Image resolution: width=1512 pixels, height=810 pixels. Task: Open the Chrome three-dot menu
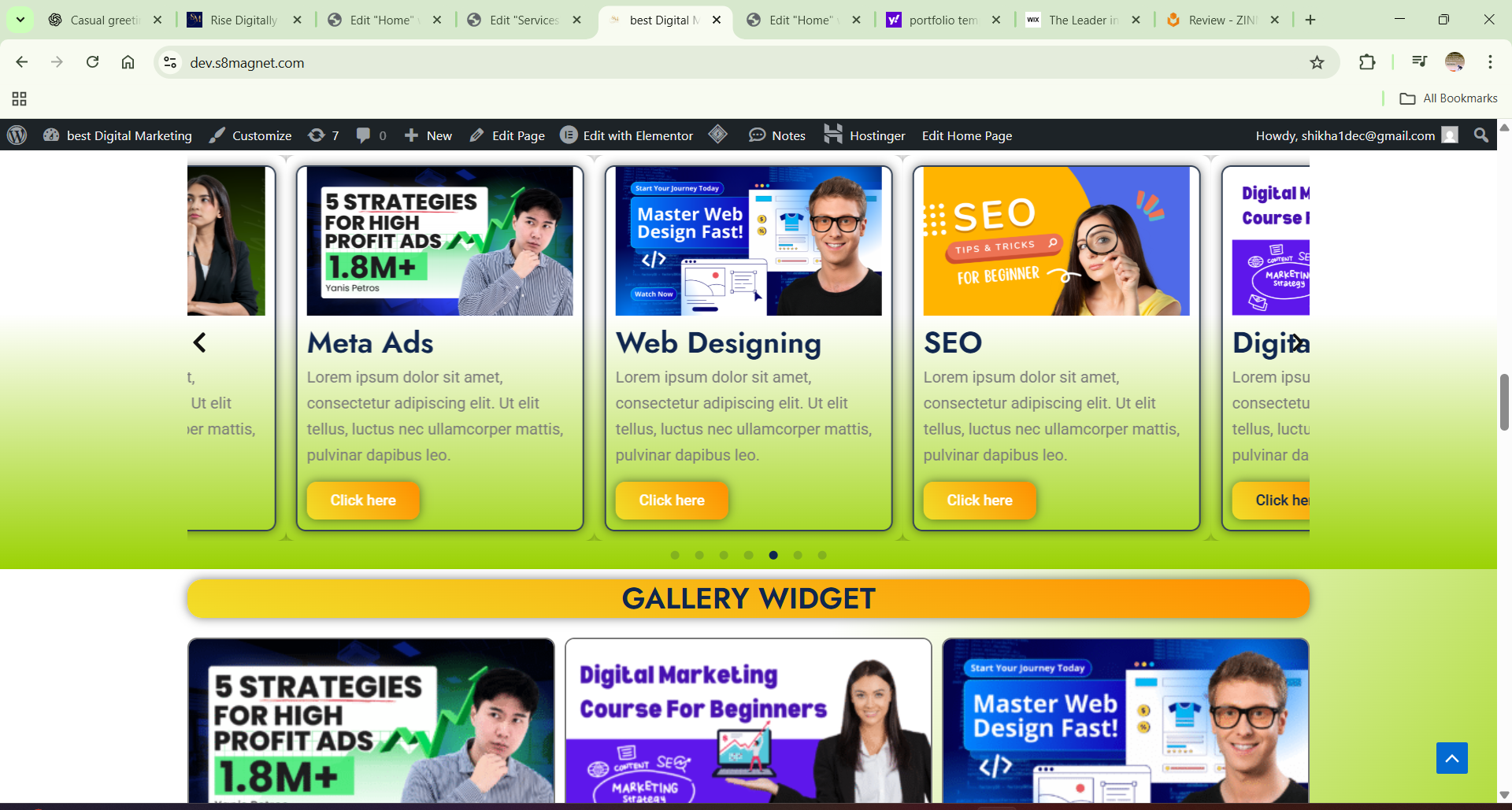pos(1490,62)
